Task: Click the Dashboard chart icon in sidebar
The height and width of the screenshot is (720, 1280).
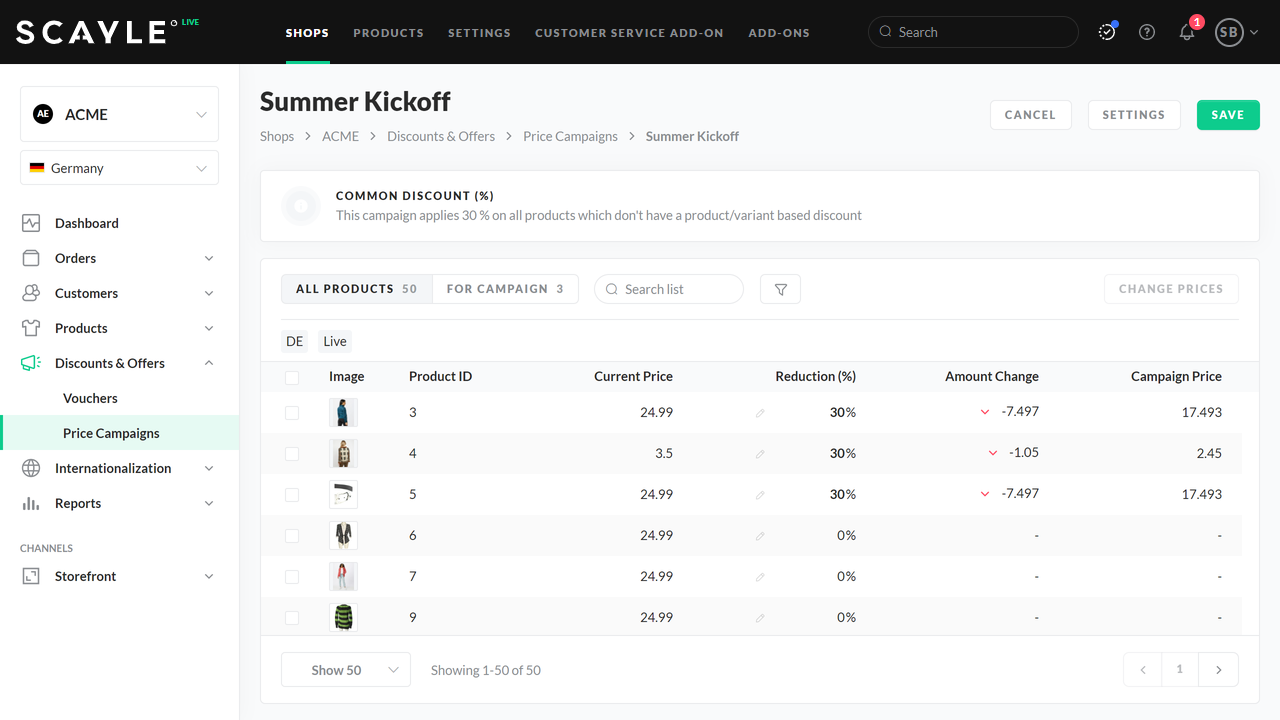Action: pyautogui.click(x=31, y=223)
